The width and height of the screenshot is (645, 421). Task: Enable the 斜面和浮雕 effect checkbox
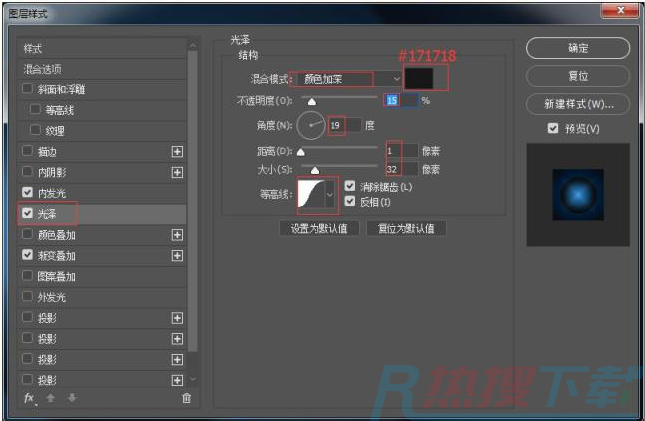27,89
